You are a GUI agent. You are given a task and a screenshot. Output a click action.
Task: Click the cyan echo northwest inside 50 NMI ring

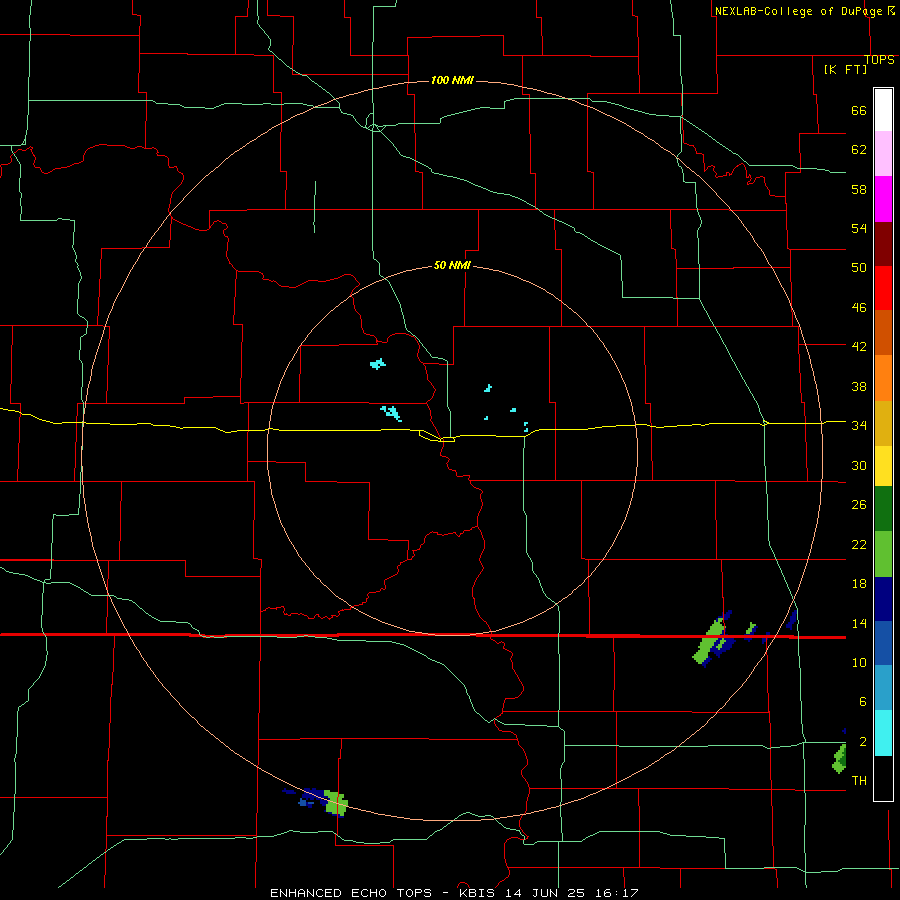(x=378, y=363)
